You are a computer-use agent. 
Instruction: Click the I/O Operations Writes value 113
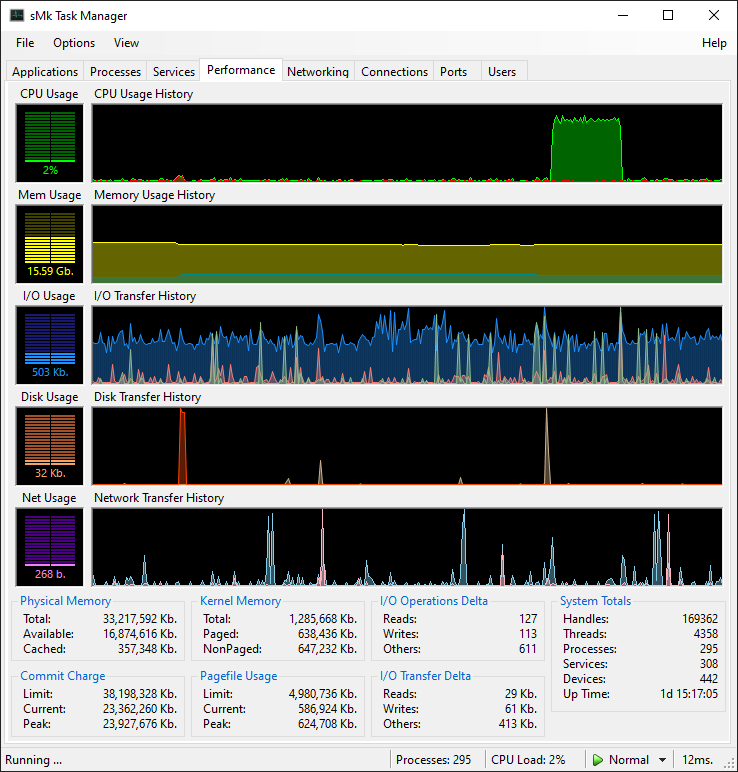click(x=528, y=634)
